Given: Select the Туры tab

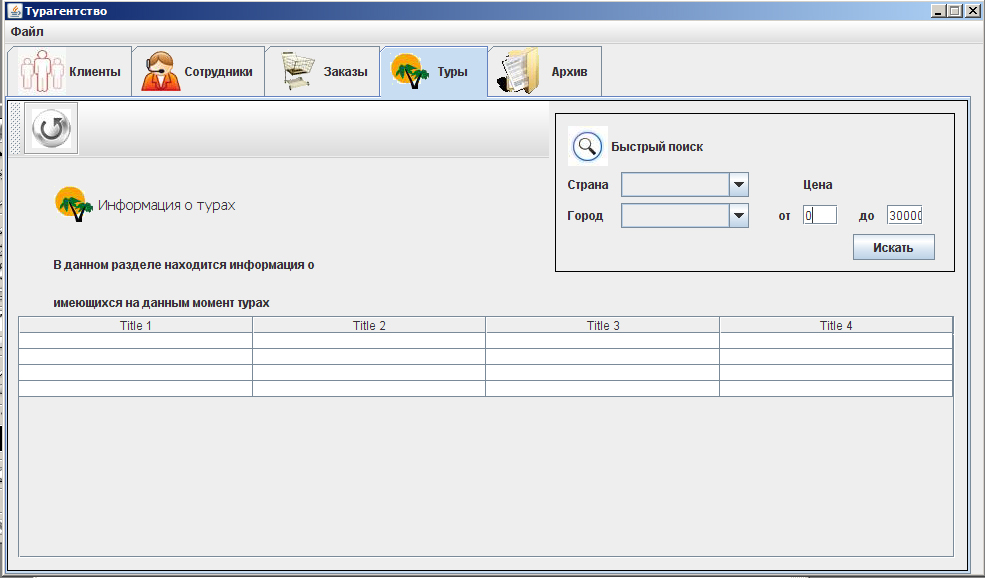Looking at the screenshot, I should pos(433,72).
